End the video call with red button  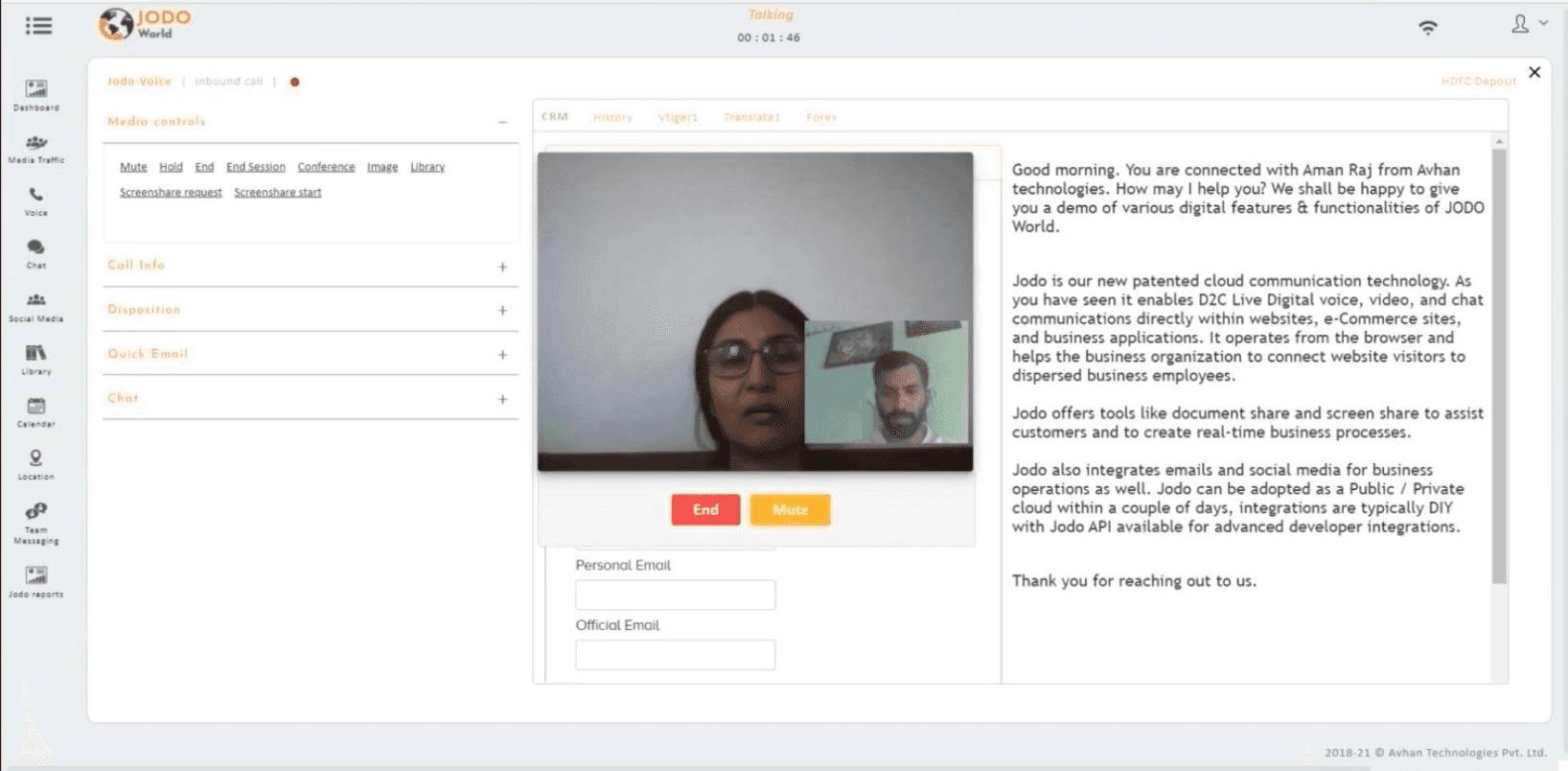(x=705, y=510)
